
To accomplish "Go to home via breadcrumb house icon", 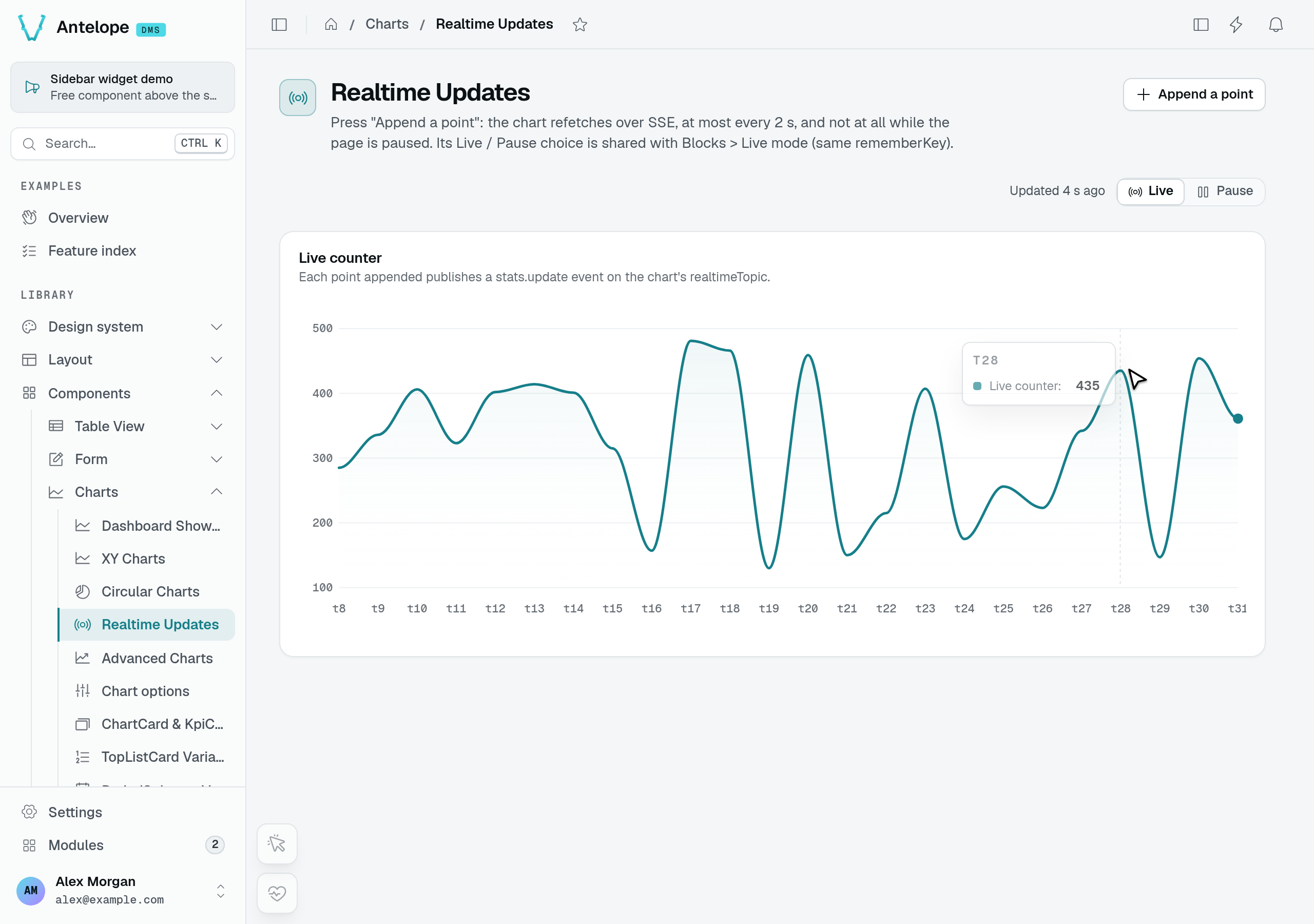I will pos(331,25).
